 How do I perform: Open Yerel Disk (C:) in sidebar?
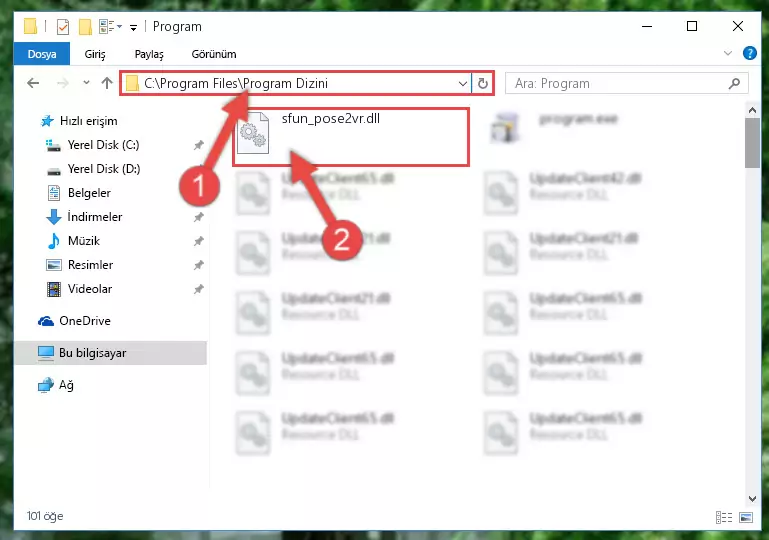[x=103, y=145]
